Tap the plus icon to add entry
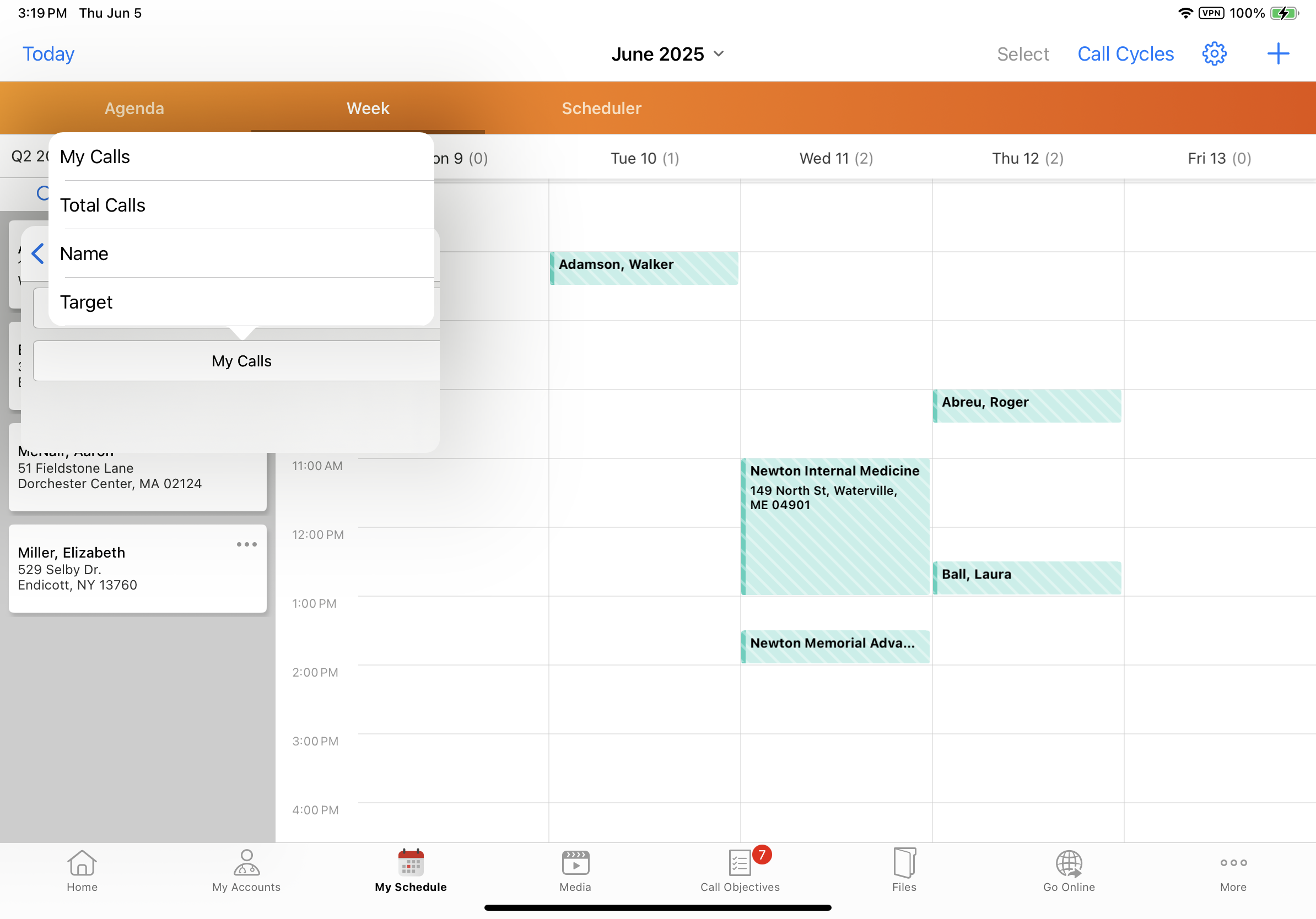 (x=1277, y=54)
